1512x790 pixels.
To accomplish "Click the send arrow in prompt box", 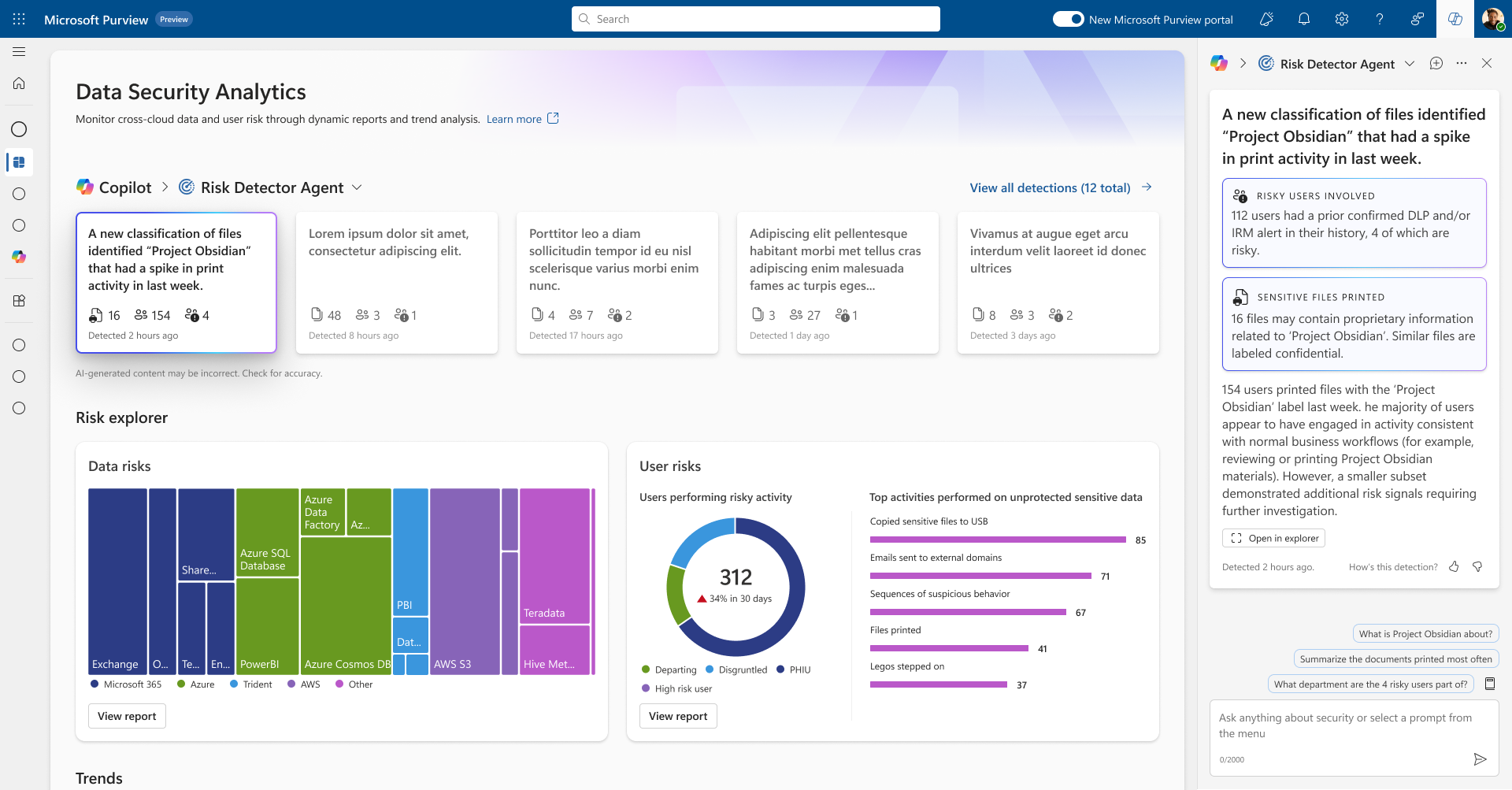I will (1480, 759).
